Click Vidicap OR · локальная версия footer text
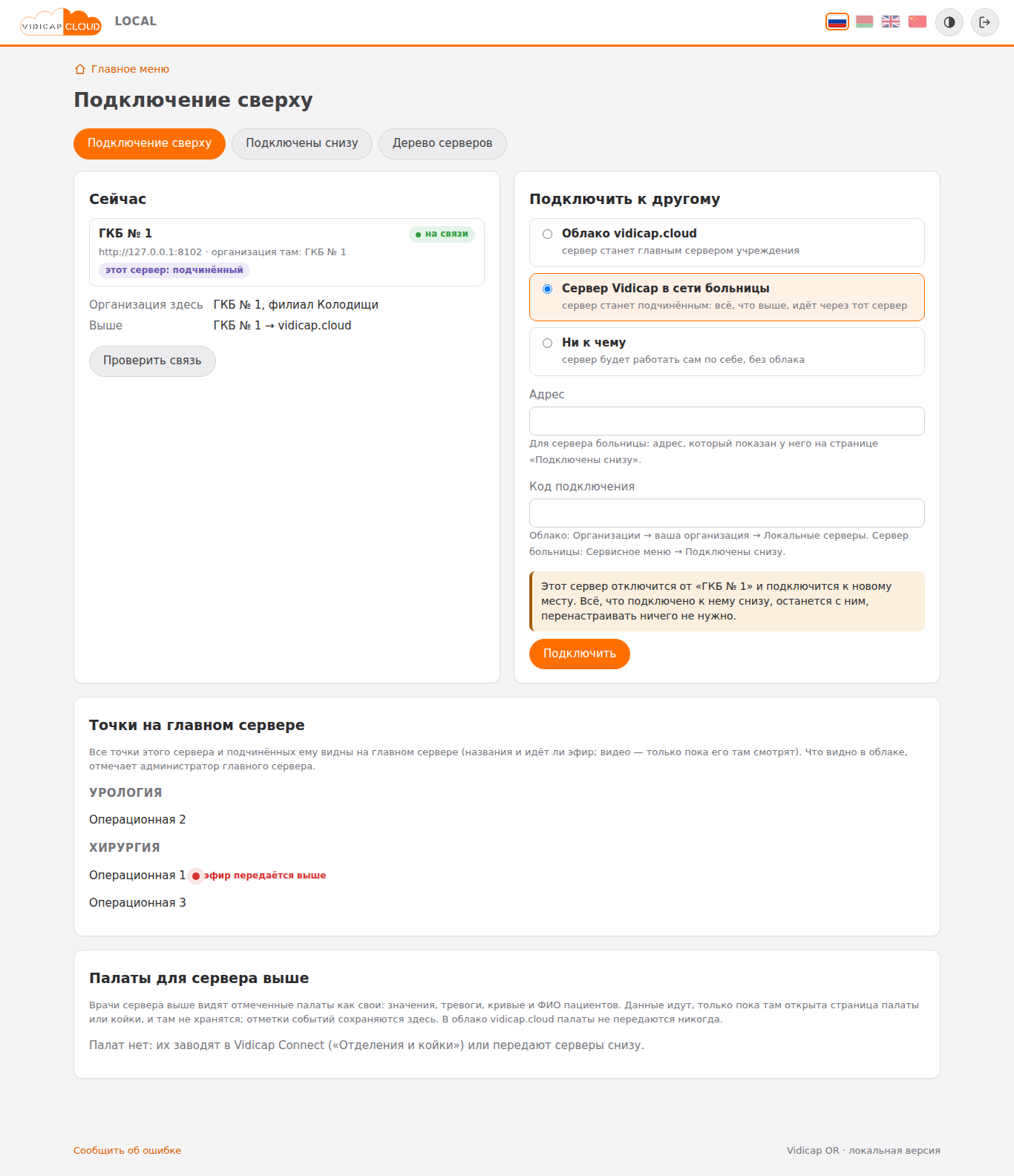1014x1176 pixels. tap(863, 1151)
